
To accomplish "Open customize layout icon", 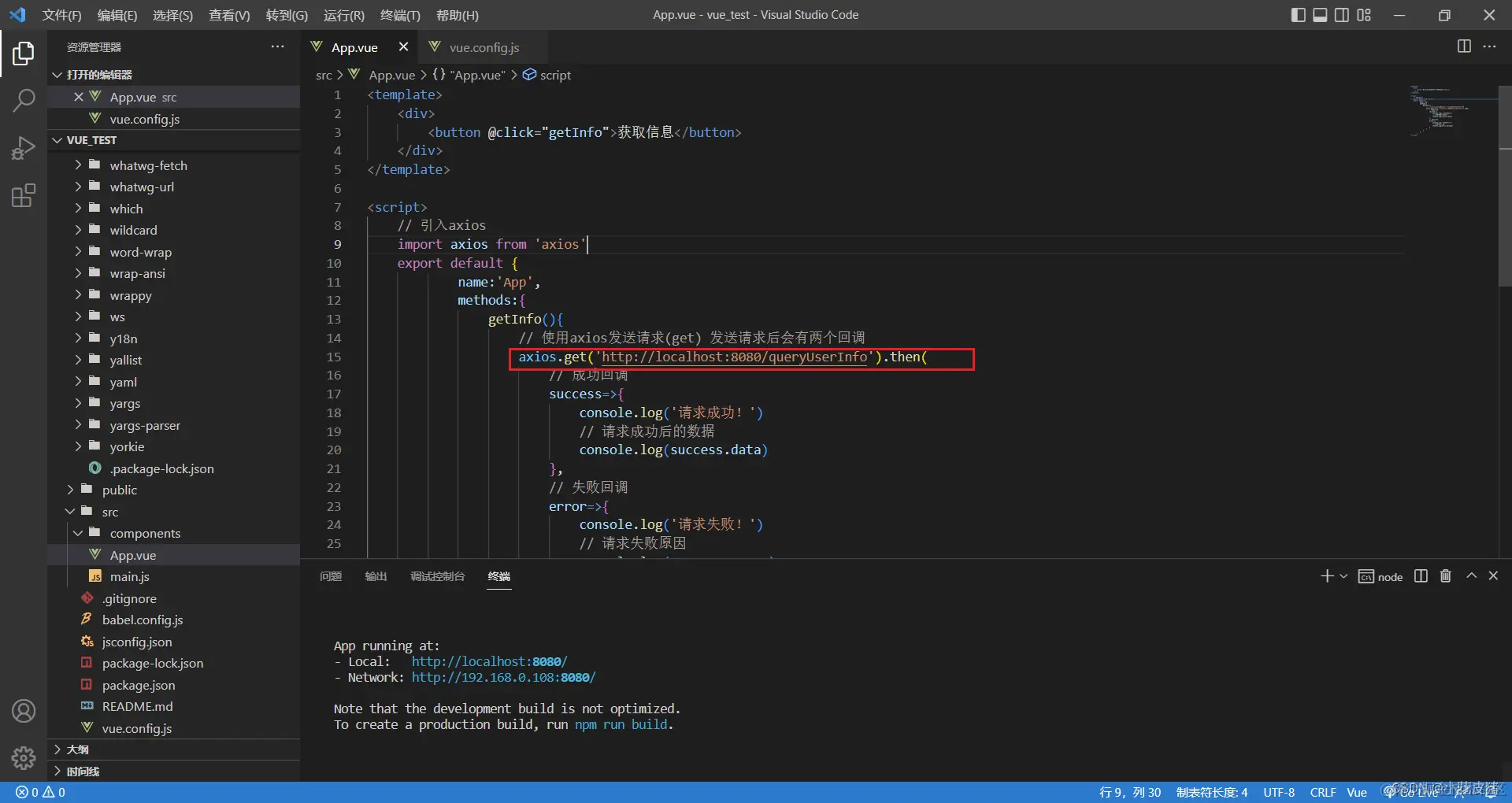I will click(x=1364, y=15).
